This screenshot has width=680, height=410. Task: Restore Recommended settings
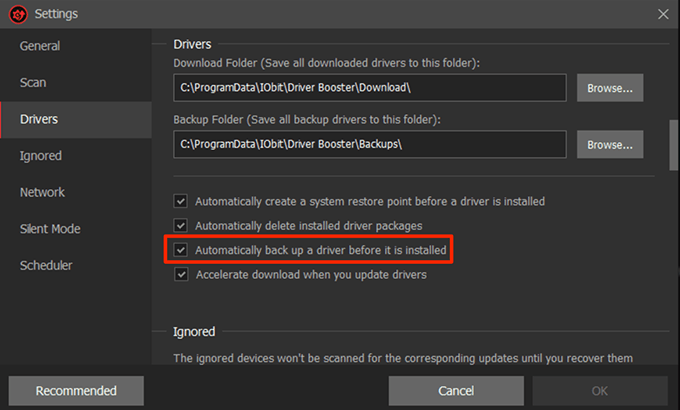click(x=76, y=391)
